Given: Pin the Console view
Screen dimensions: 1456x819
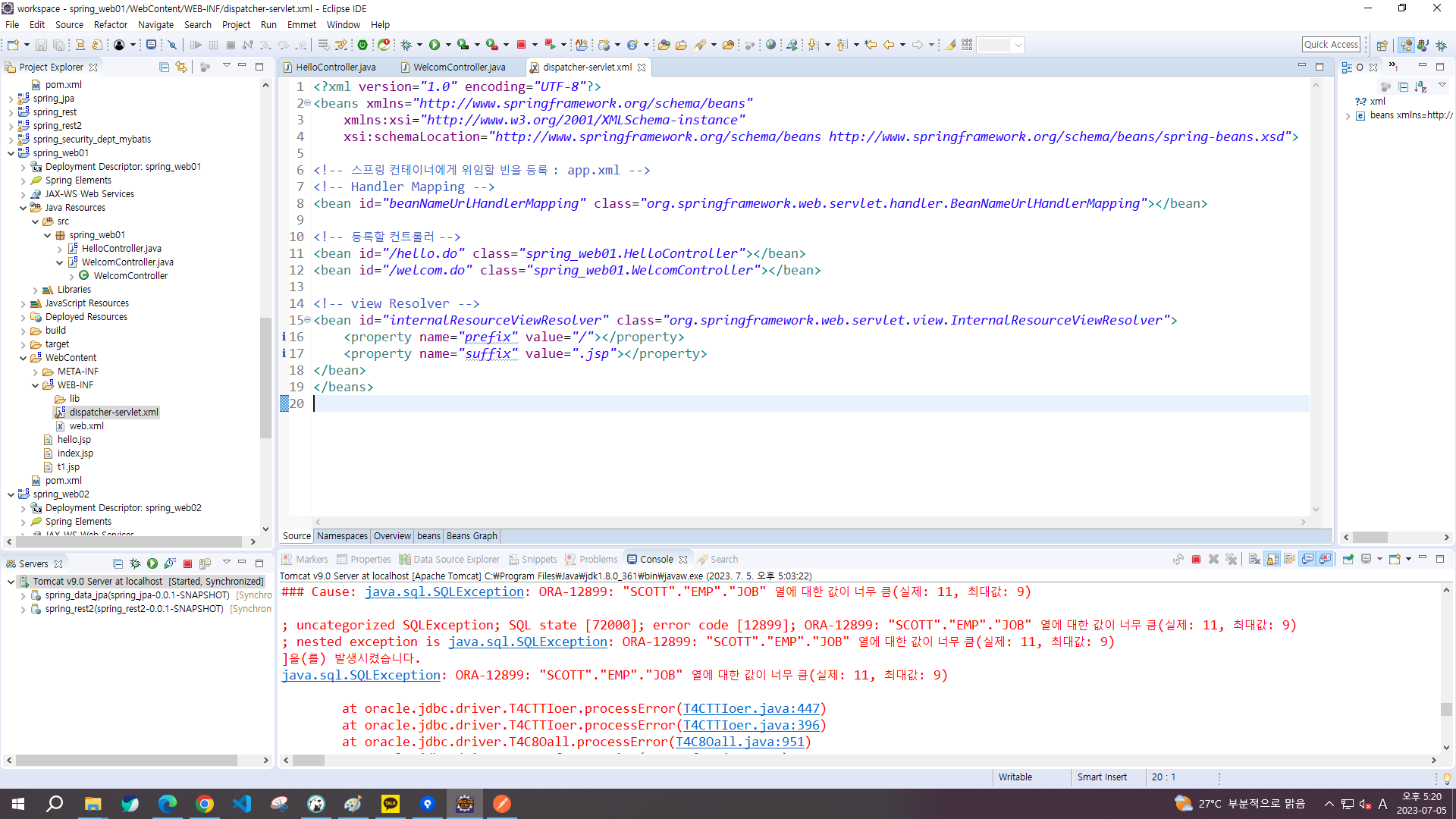Looking at the screenshot, I should [x=1348, y=560].
